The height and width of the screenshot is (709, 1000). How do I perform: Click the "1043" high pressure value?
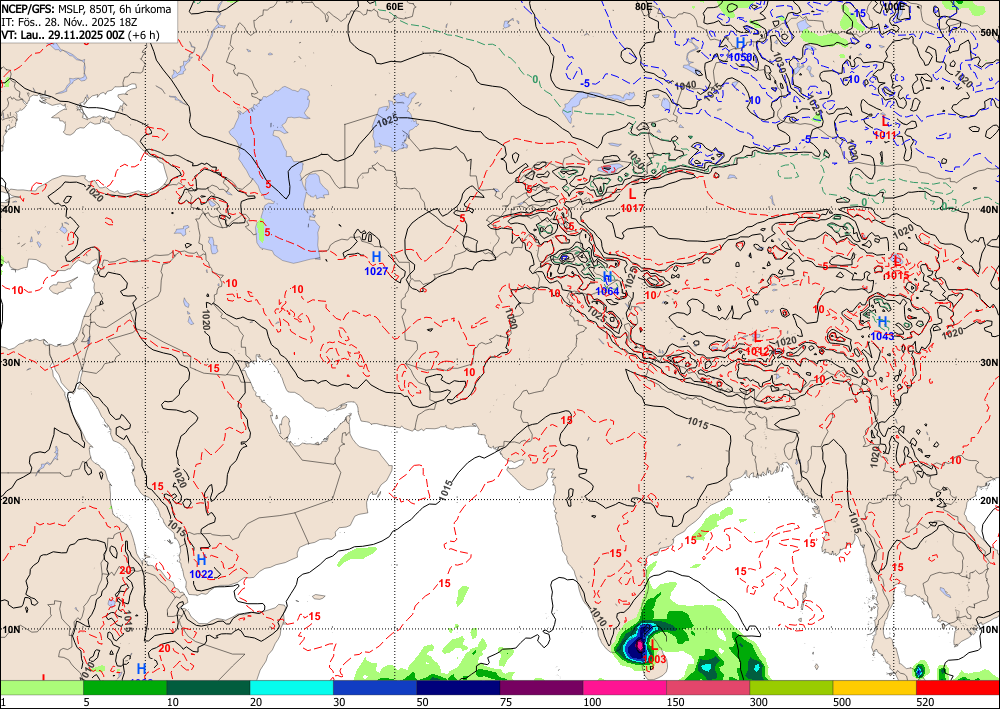click(x=883, y=336)
